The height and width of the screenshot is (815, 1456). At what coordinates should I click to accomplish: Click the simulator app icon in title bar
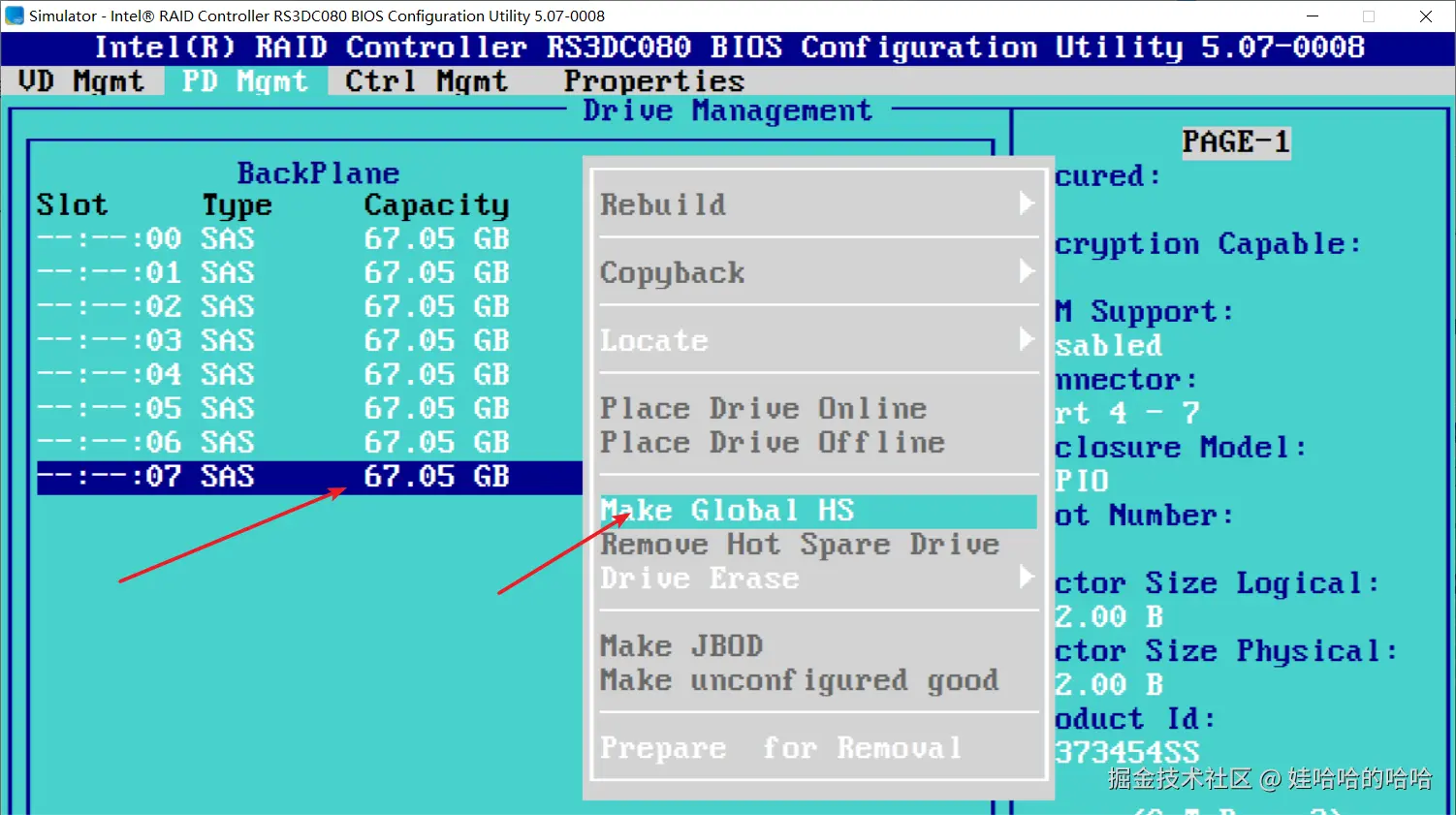pos(15,16)
